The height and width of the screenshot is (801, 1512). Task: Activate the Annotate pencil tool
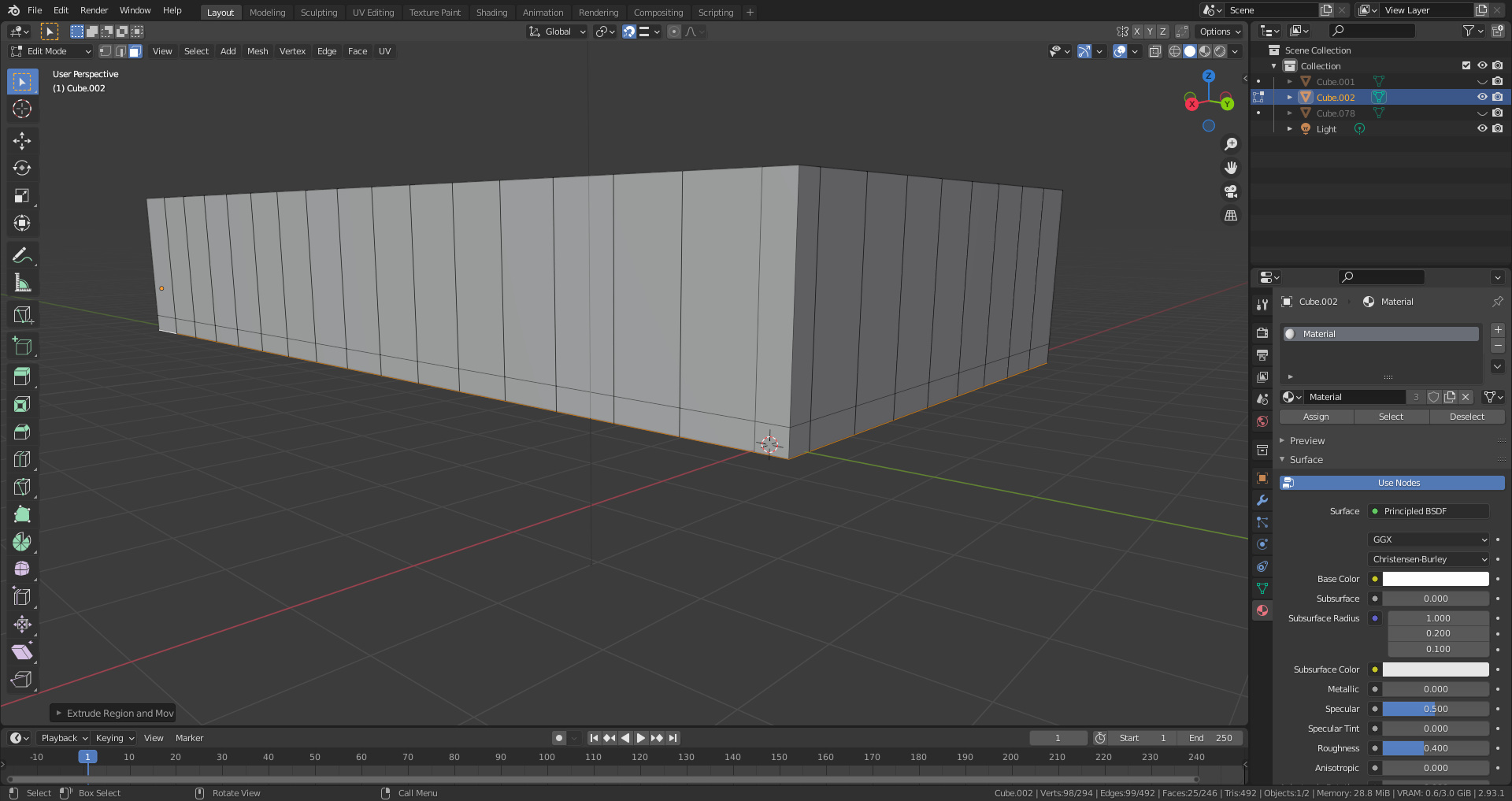pos(22,255)
